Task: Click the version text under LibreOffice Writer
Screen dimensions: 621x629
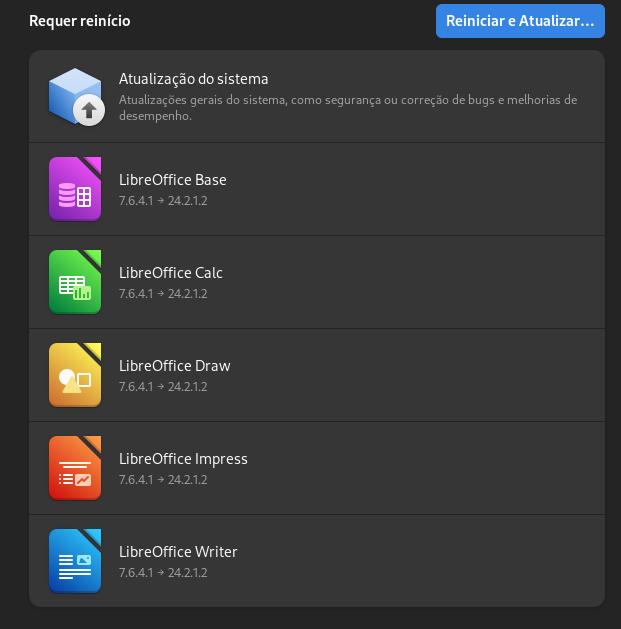Action: coord(163,573)
